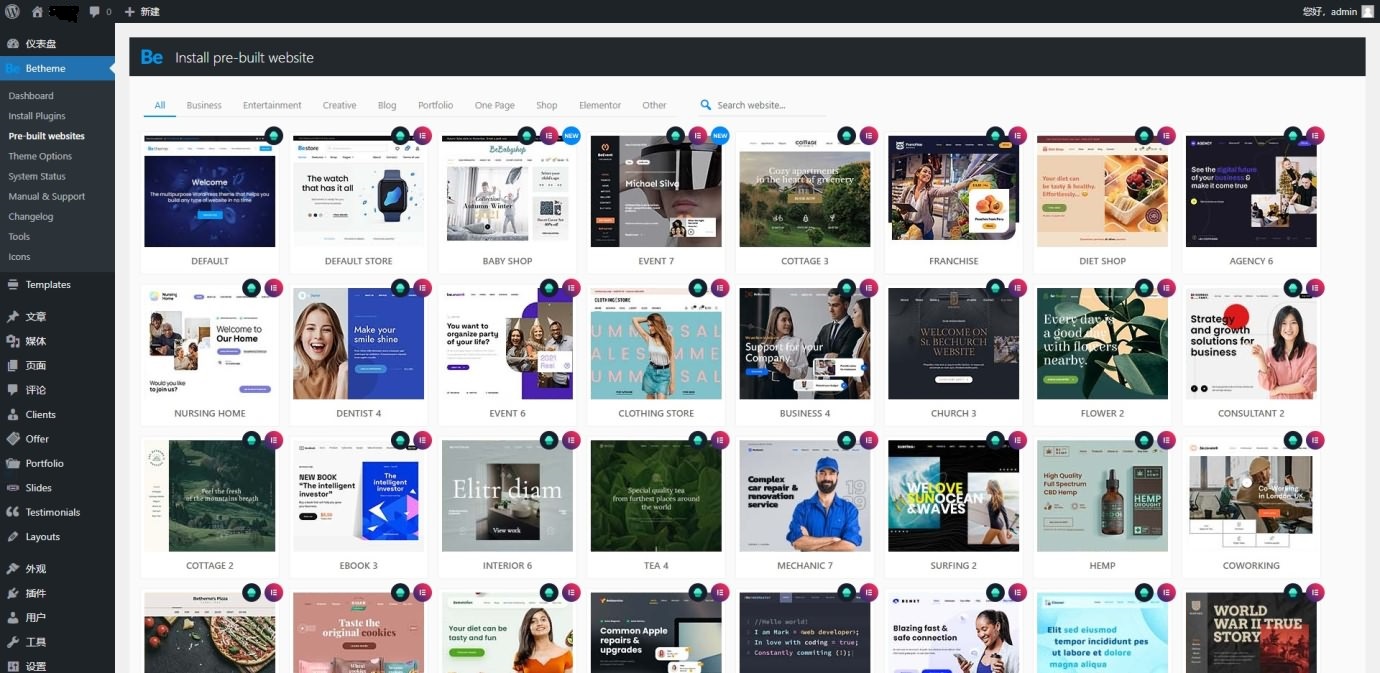Select the Mechanic 7 thumbnail
The height and width of the screenshot is (673, 1380).
point(805,496)
